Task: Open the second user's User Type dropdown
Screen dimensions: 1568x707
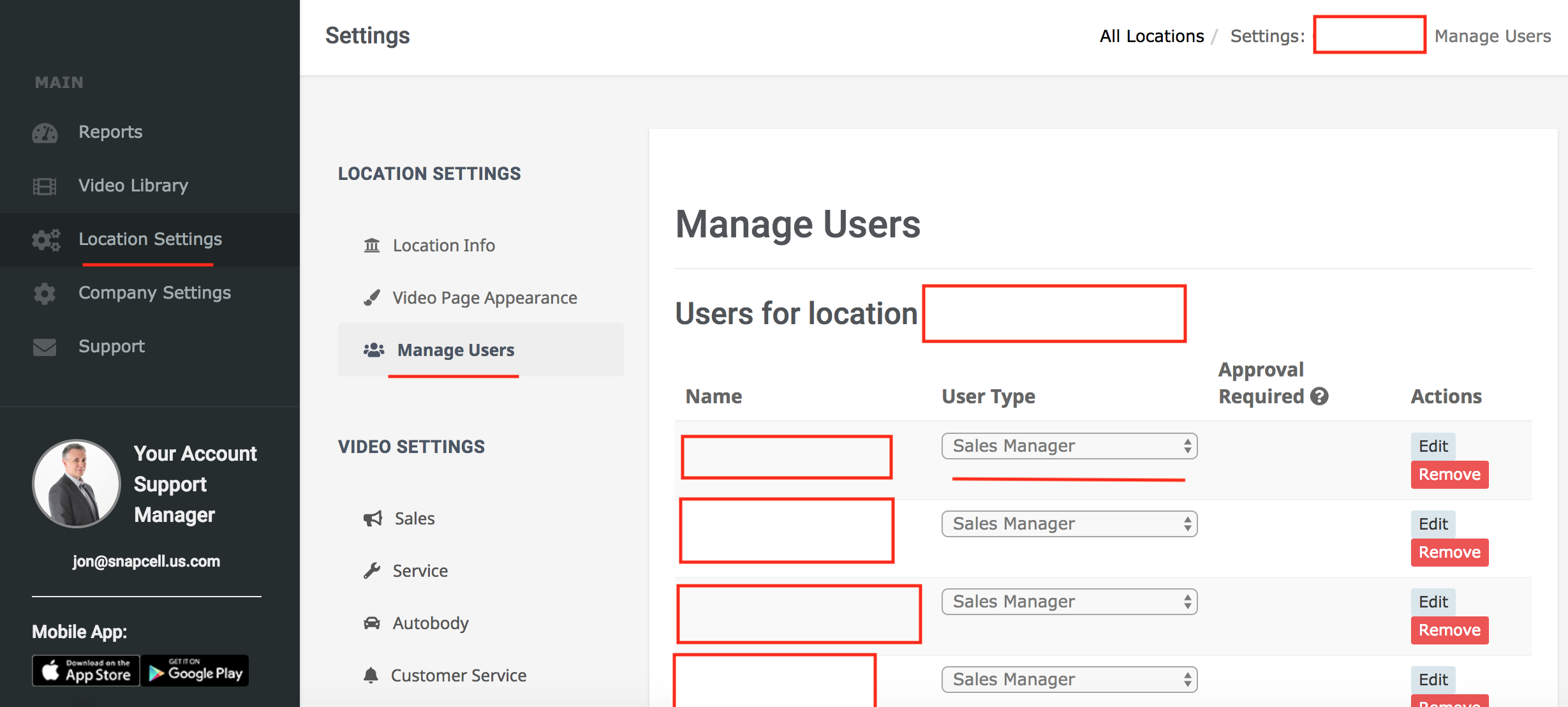Action: (x=1069, y=524)
